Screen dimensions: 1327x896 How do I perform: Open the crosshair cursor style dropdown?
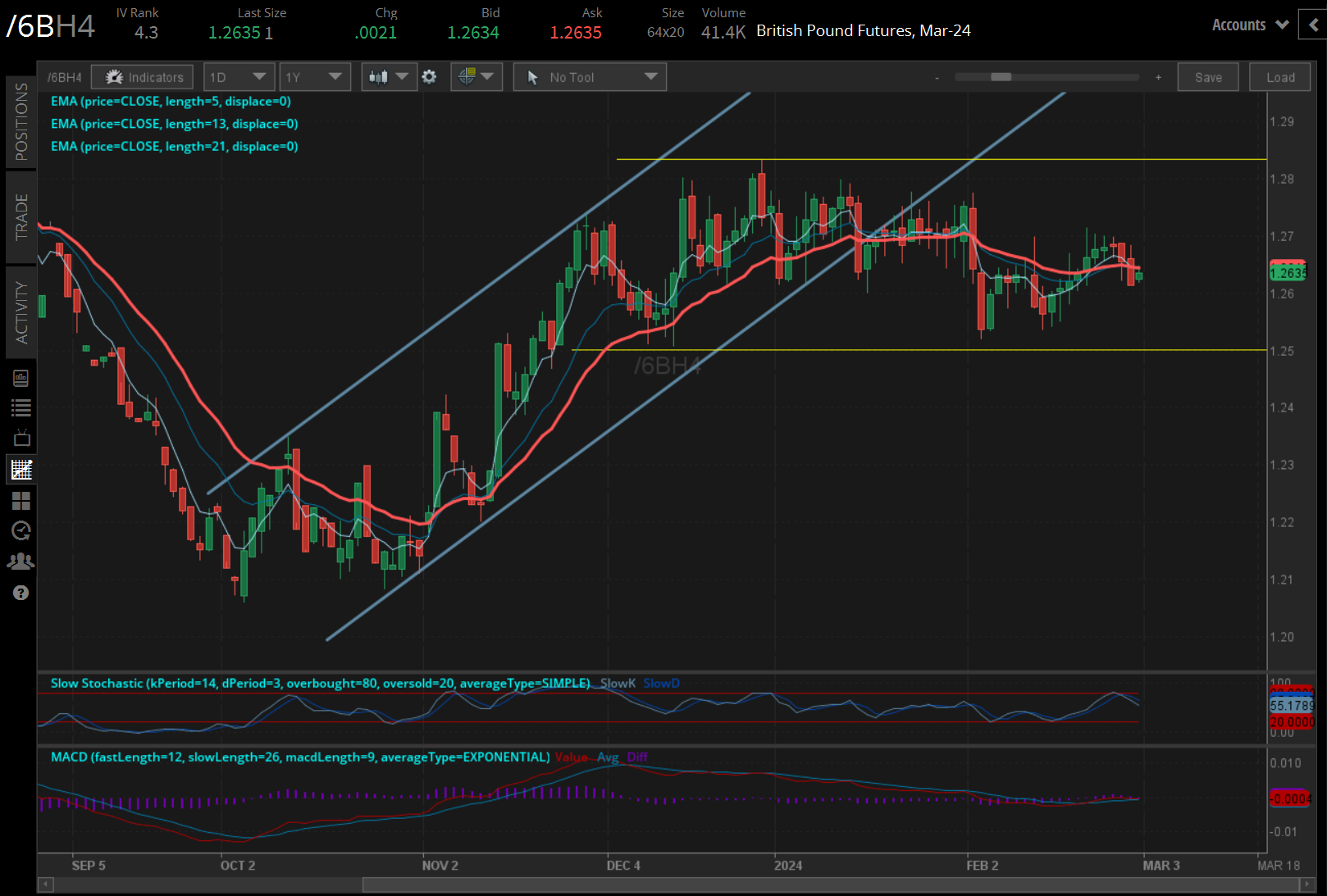tap(477, 77)
